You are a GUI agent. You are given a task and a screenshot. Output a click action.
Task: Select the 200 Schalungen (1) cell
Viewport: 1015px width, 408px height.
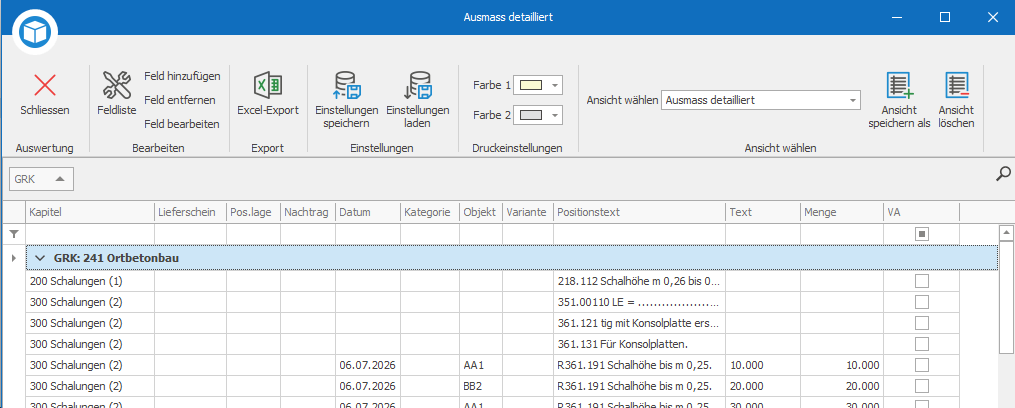(x=90, y=281)
